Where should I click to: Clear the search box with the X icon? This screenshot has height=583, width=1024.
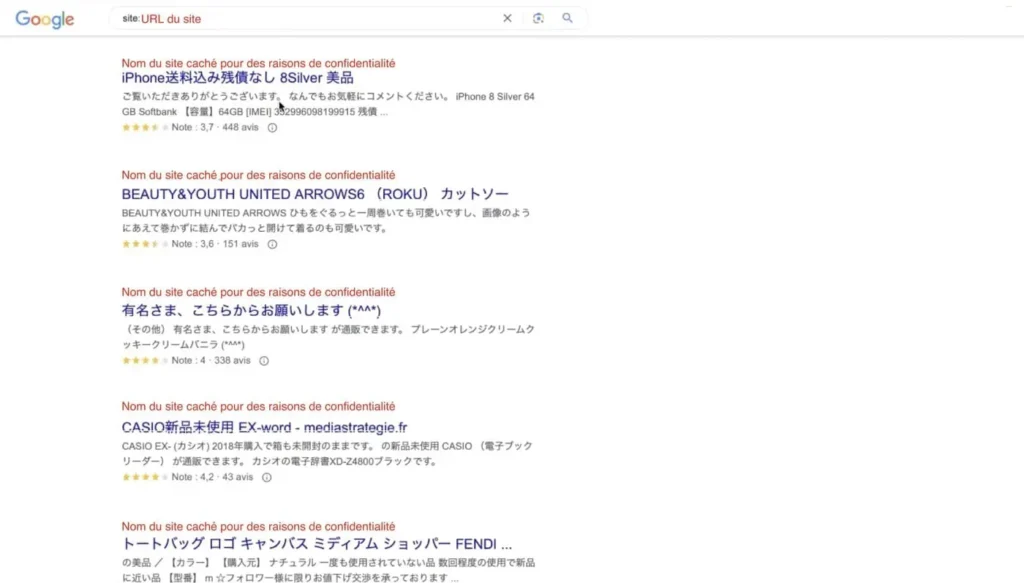click(507, 18)
